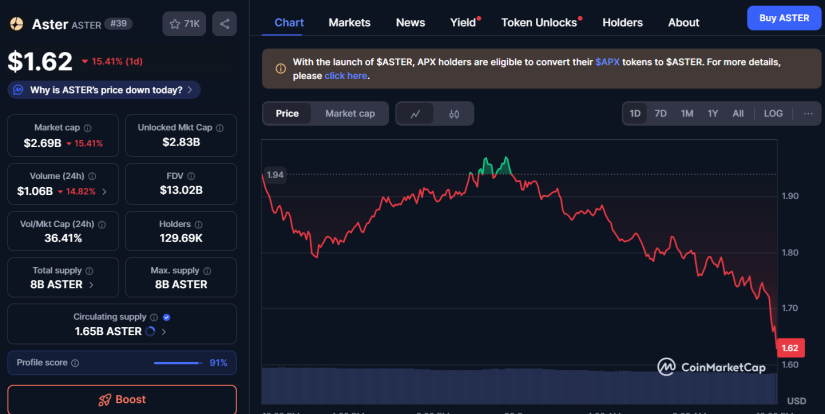Set chart range to 7D
The width and height of the screenshot is (825, 414).
pos(660,114)
